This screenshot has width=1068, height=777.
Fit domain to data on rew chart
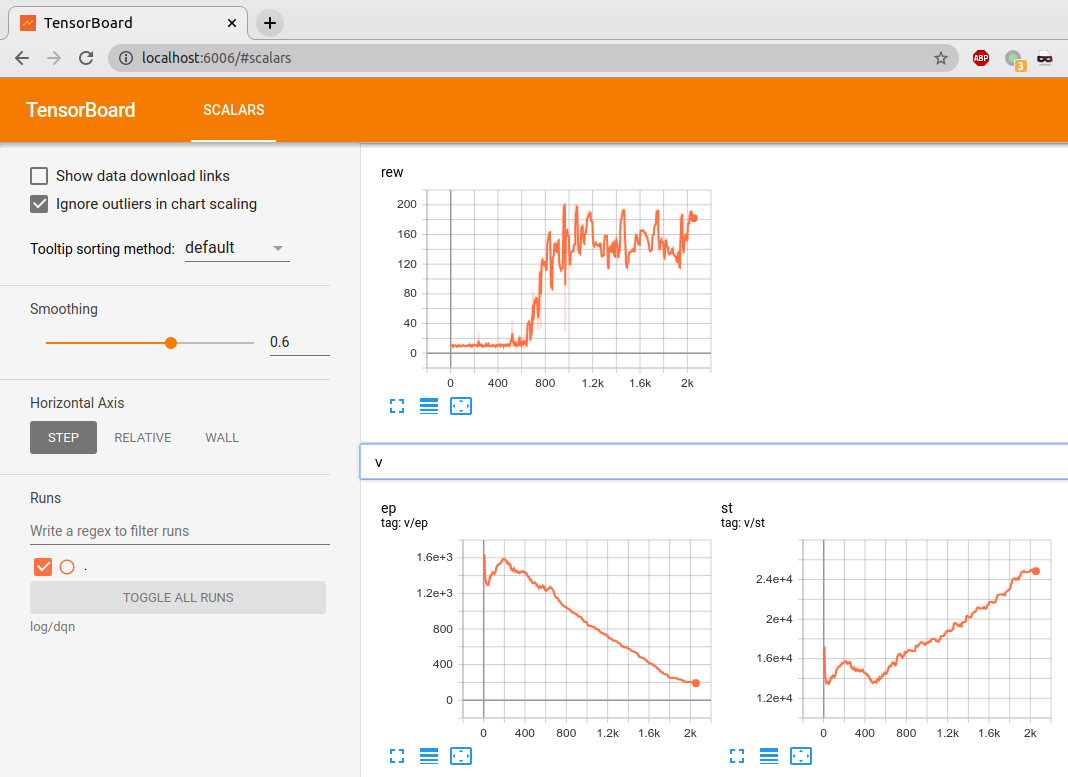[461, 407]
